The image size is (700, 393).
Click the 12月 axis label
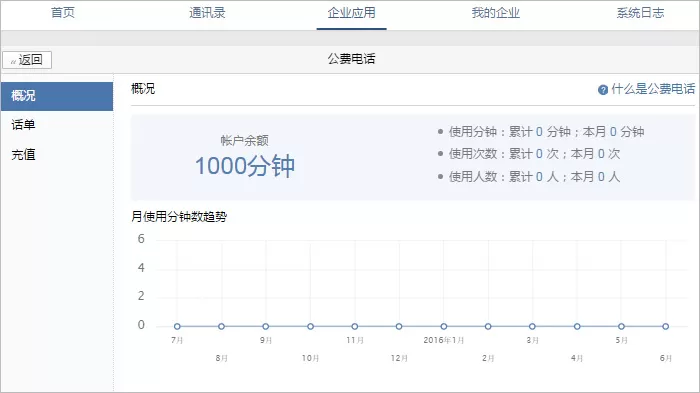point(399,358)
